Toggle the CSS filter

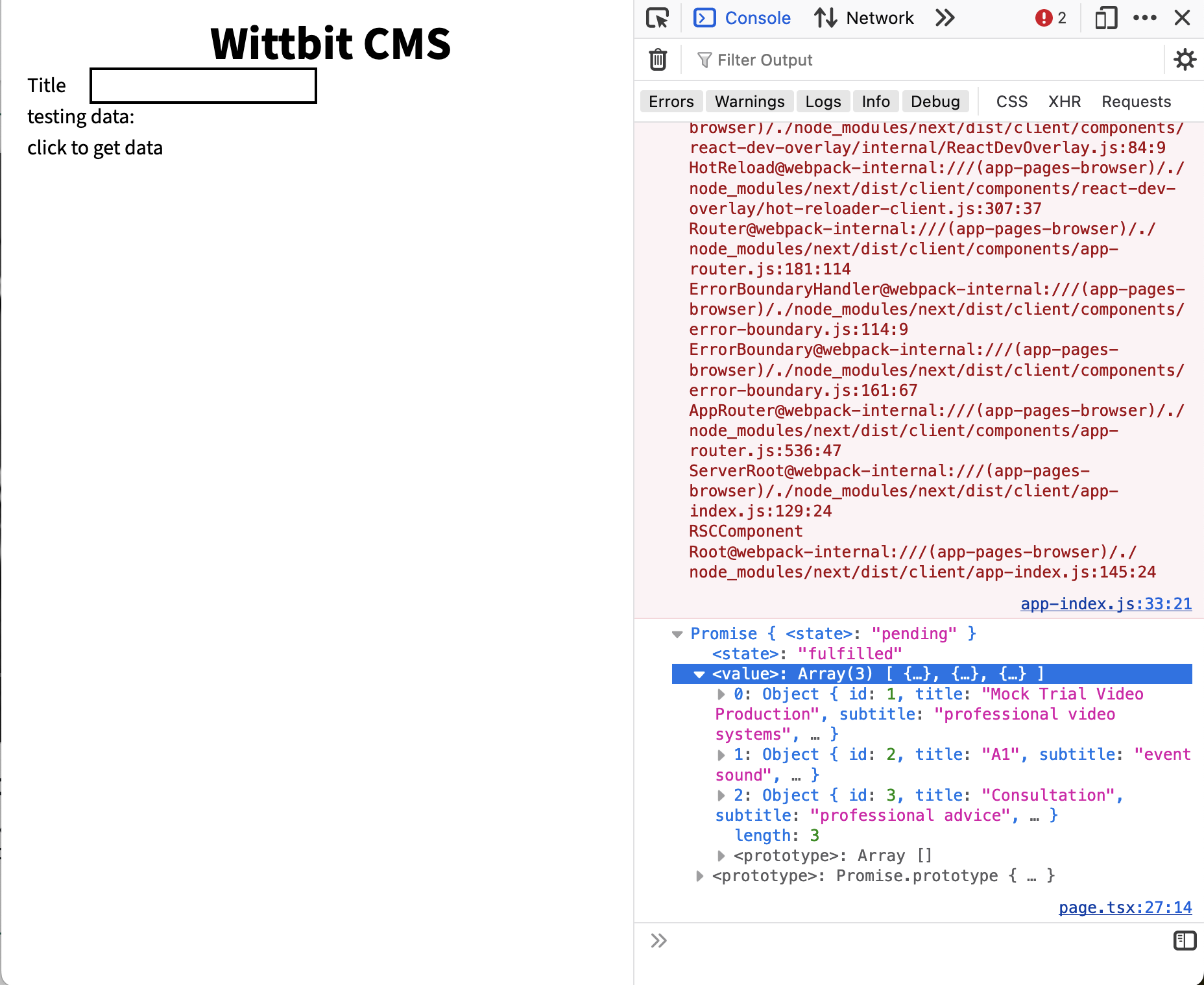1012,102
